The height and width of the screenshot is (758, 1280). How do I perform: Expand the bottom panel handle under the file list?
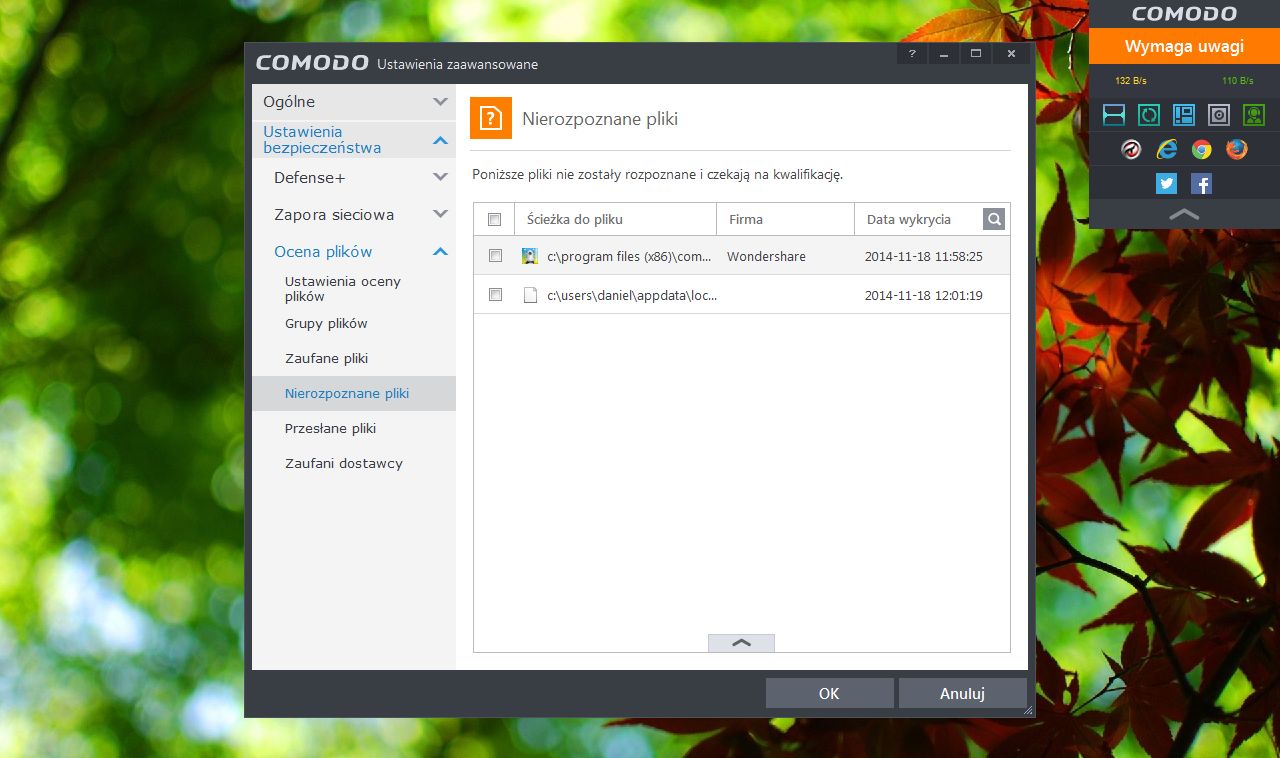pyautogui.click(x=741, y=643)
